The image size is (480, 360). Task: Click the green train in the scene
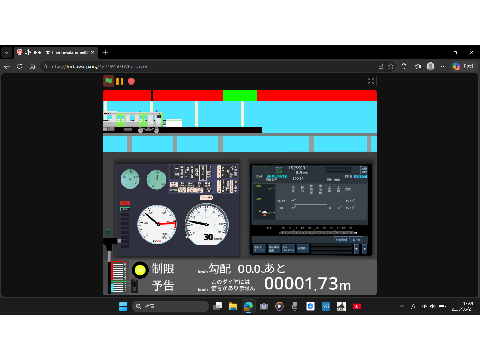(133, 121)
